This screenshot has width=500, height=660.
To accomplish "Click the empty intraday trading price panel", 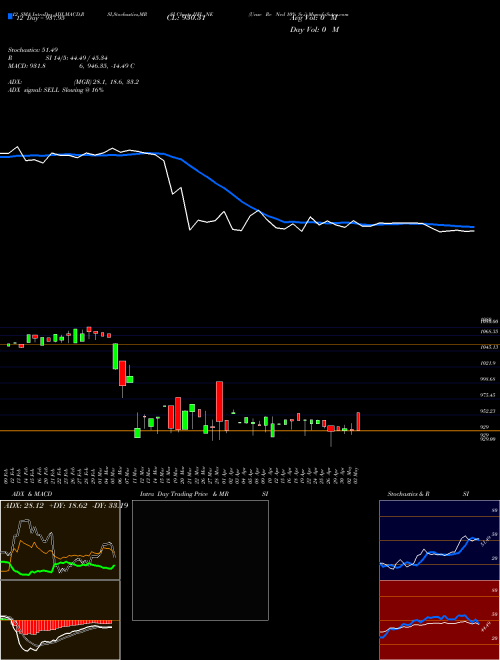I will point(200,560).
